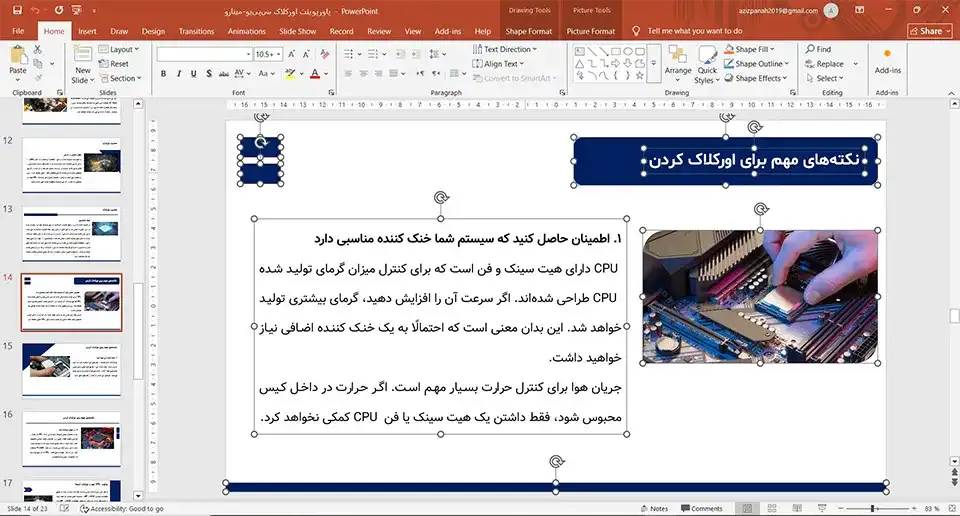Click the Paste clipboard icon

(18, 56)
